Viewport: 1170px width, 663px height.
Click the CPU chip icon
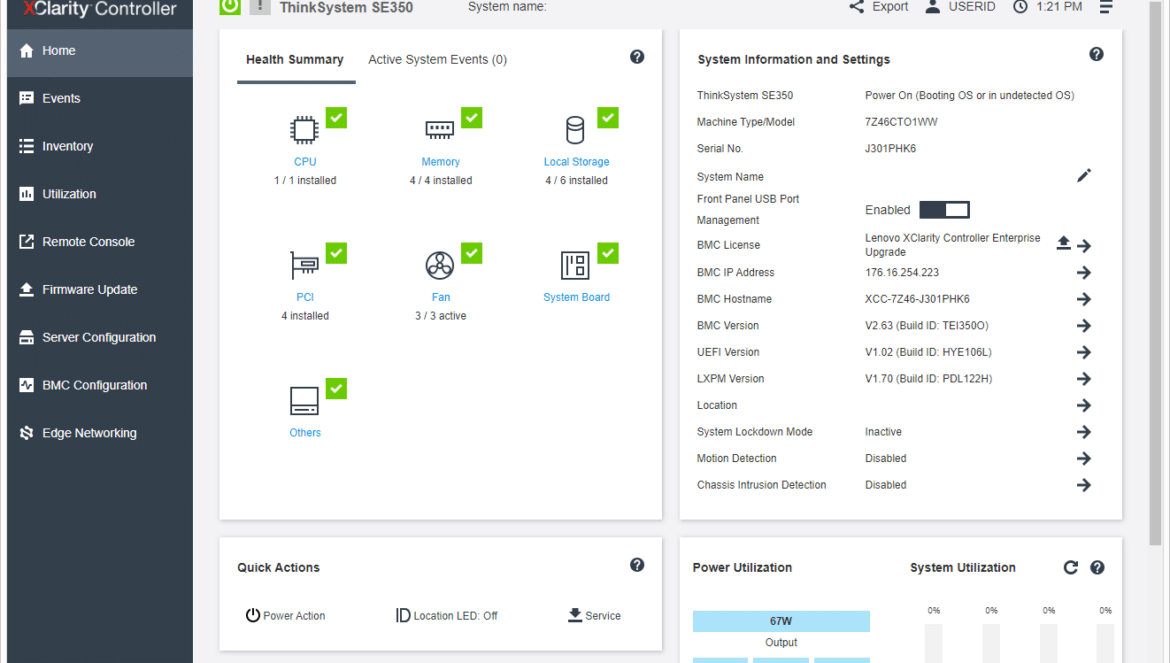pyautogui.click(x=304, y=131)
